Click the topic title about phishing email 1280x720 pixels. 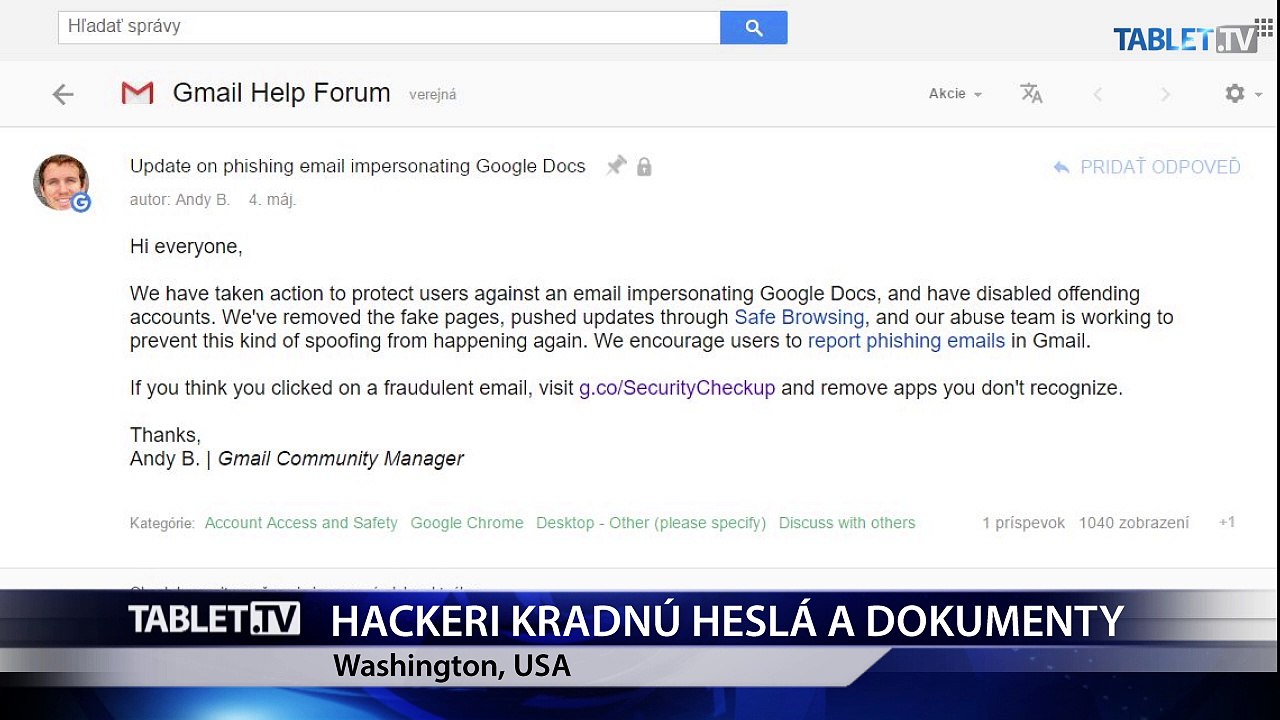(358, 167)
